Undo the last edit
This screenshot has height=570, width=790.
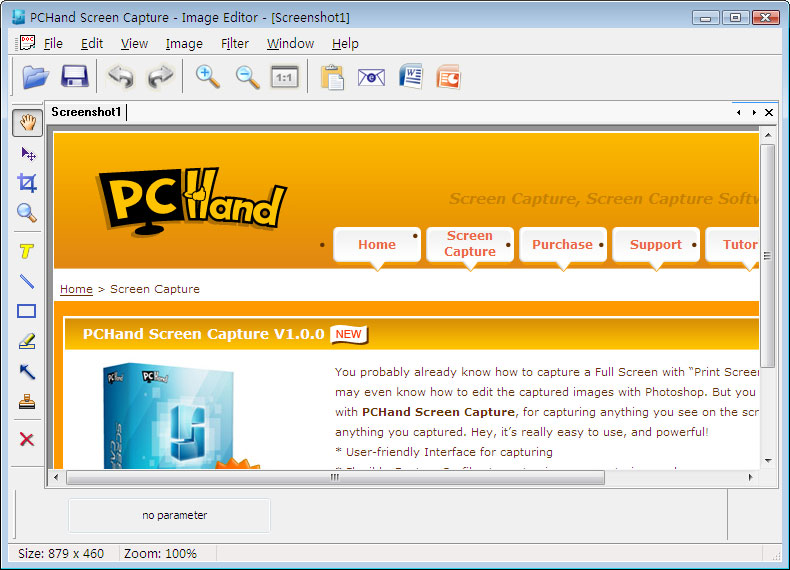[x=121, y=77]
